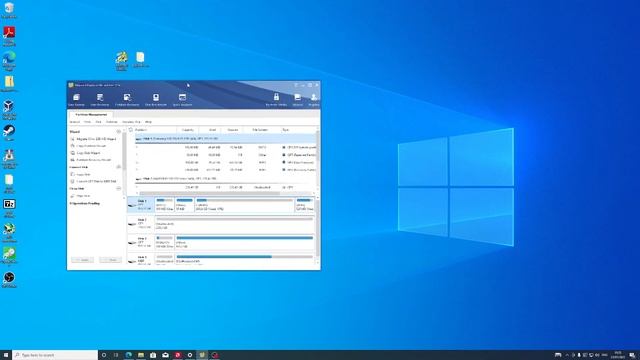
Task: Select the large C: partition block on Disk 1
Action: click(244, 204)
